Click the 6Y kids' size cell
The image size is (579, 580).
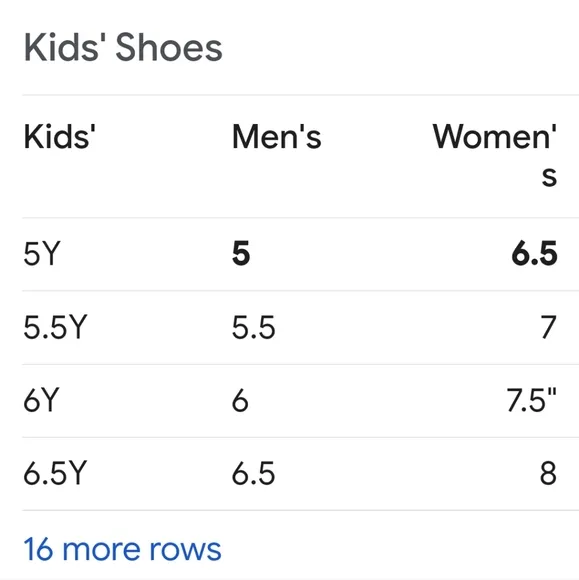[x=41, y=400]
